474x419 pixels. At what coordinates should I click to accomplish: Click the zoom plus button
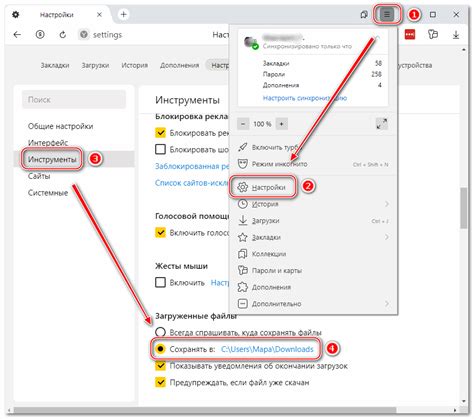281,124
